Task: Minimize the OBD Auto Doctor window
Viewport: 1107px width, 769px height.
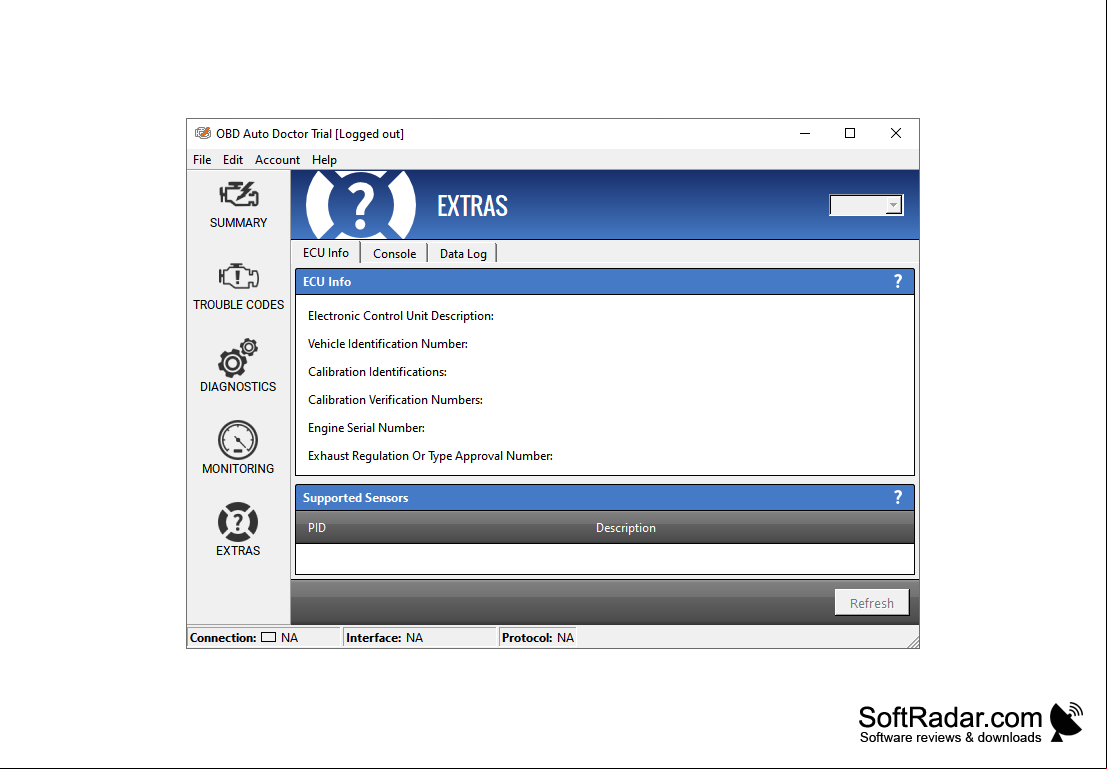Action: click(x=805, y=133)
